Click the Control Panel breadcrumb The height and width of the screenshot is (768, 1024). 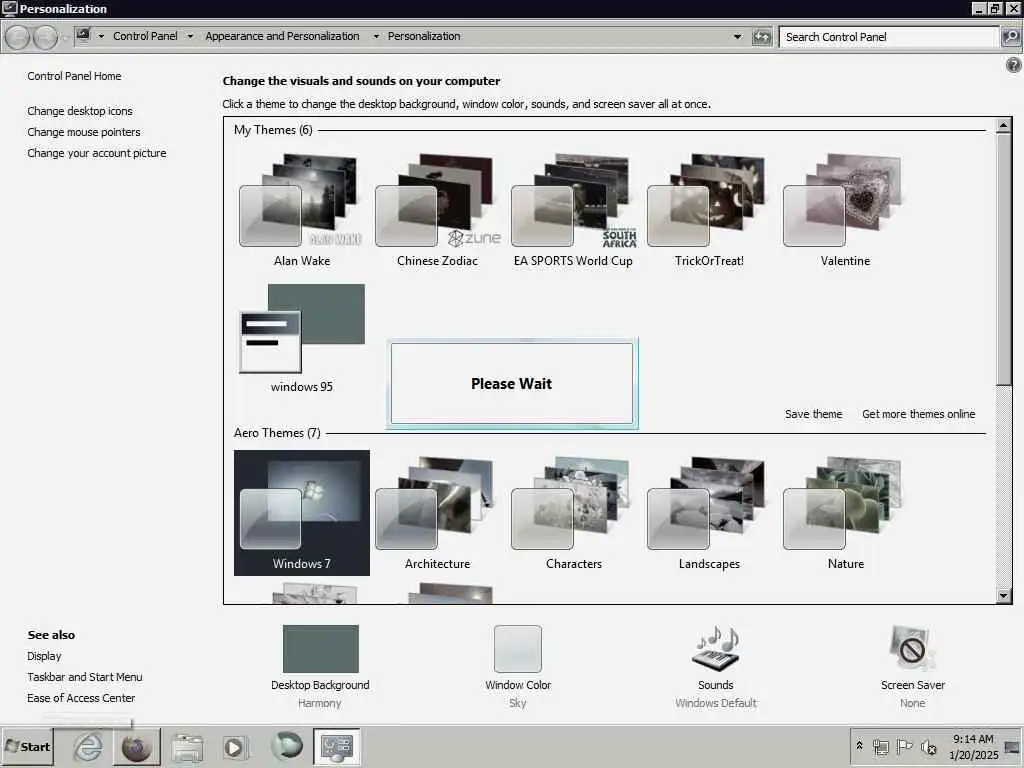[x=145, y=36]
